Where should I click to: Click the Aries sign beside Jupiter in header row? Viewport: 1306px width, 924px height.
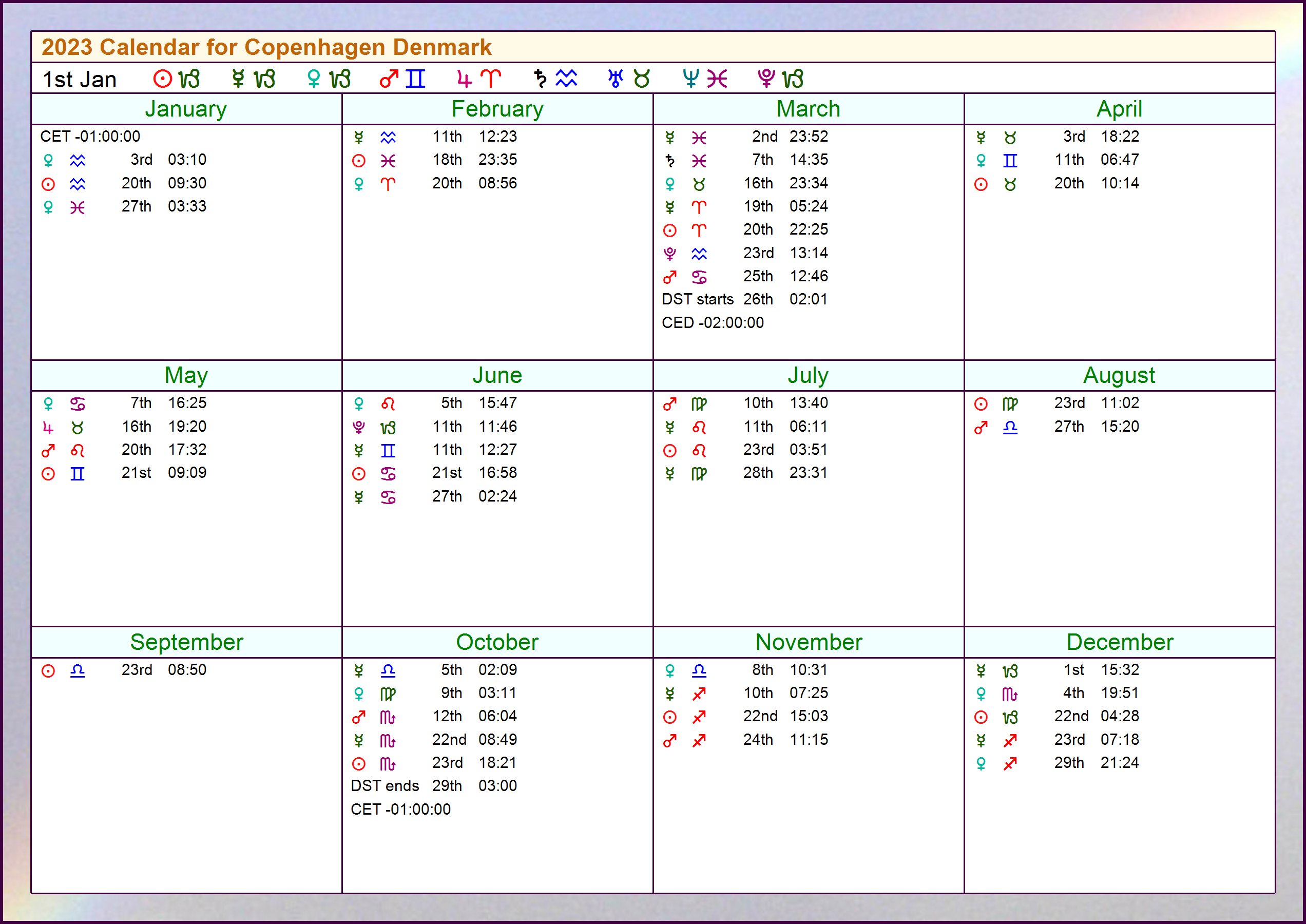coord(491,79)
